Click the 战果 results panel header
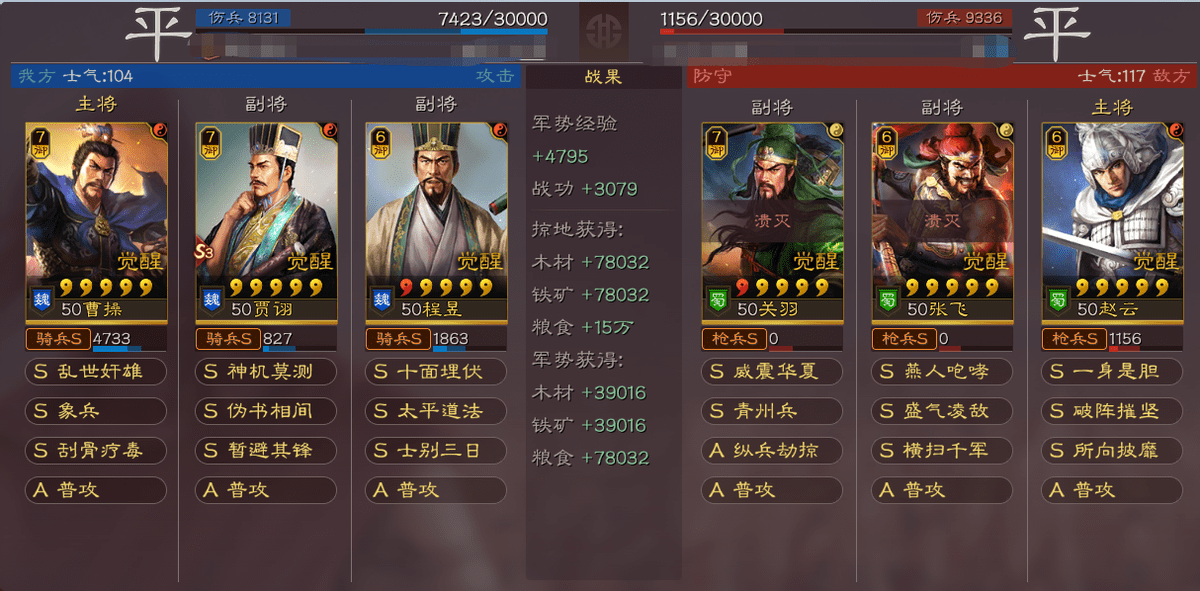Viewport: 1200px width, 591px height. [604, 77]
